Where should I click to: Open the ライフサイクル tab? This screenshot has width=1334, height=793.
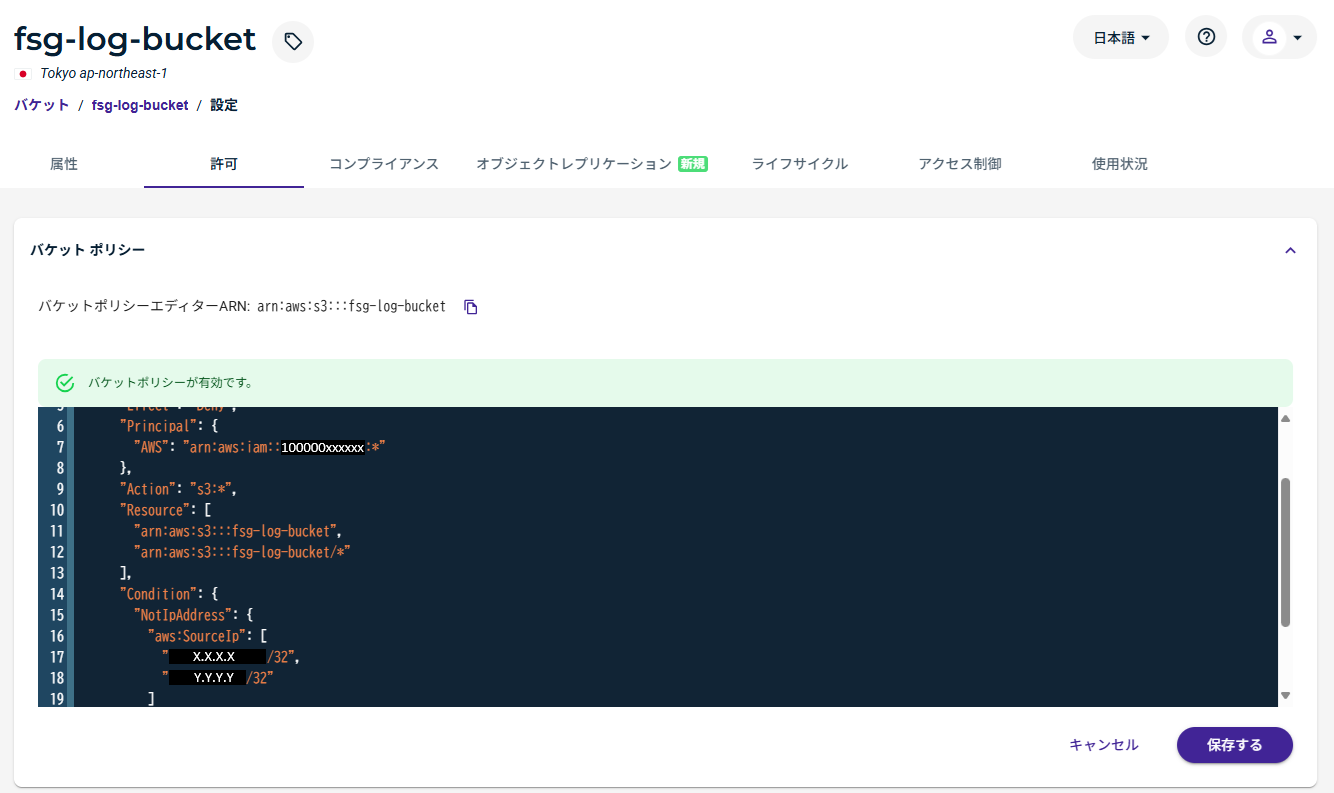800,164
